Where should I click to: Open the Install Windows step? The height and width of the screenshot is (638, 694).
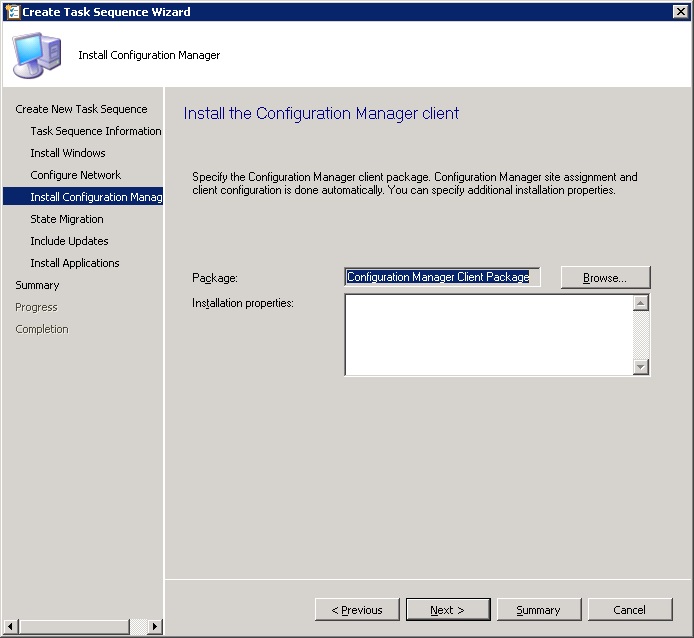(68, 153)
